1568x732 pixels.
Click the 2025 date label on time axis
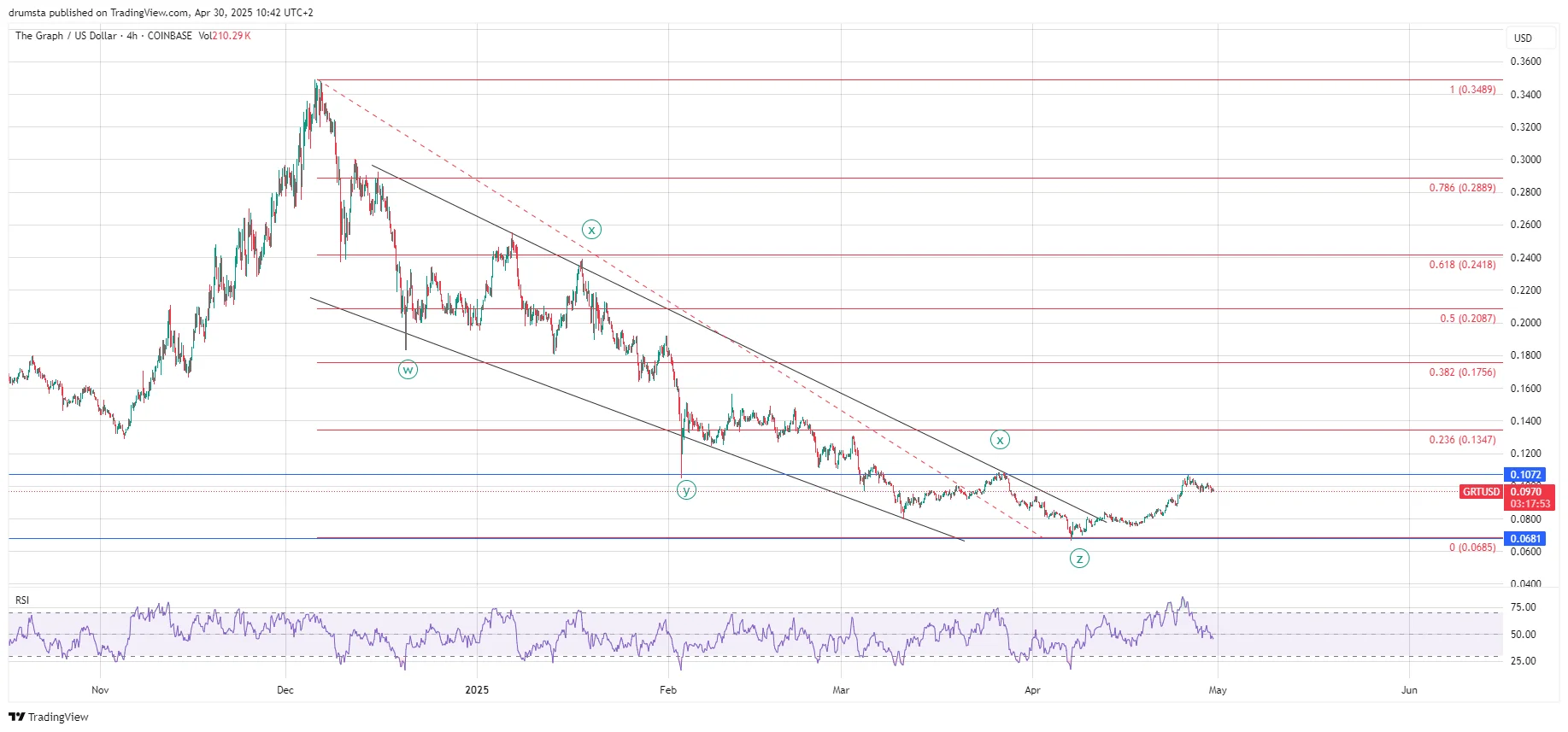tap(477, 690)
